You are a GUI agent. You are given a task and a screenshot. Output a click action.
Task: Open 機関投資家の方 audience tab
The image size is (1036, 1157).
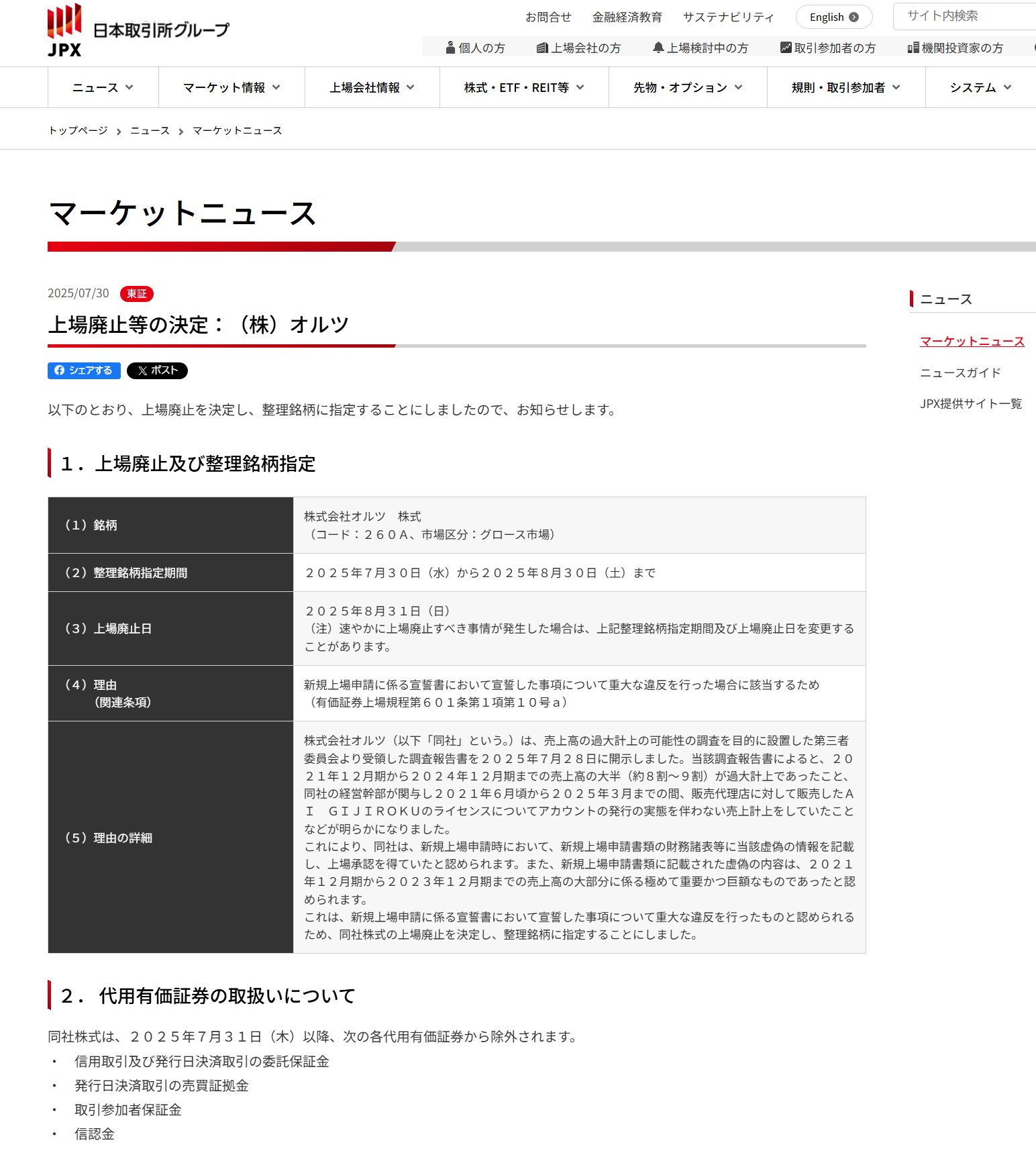(955, 48)
